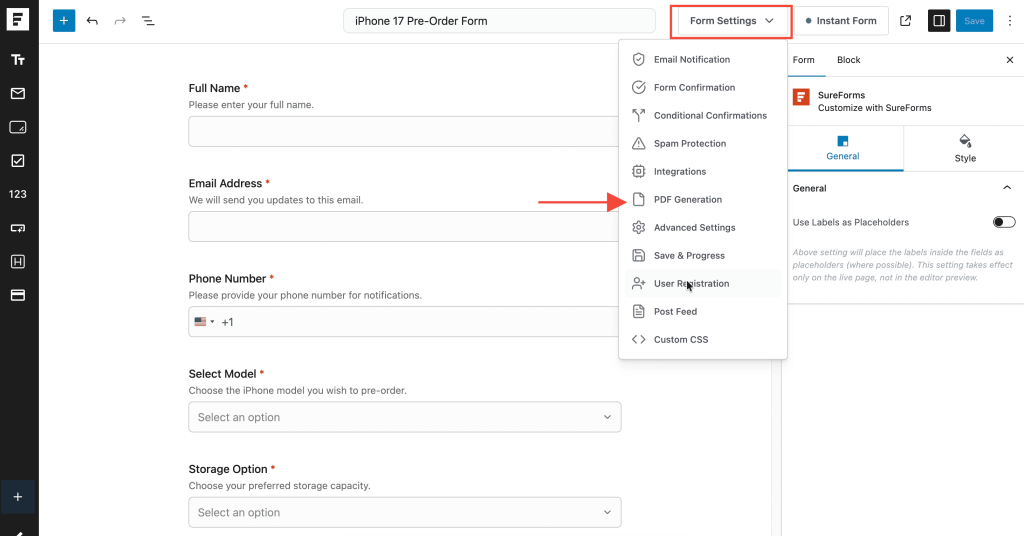
Task: Click the Instant Form button
Action: (841, 21)
